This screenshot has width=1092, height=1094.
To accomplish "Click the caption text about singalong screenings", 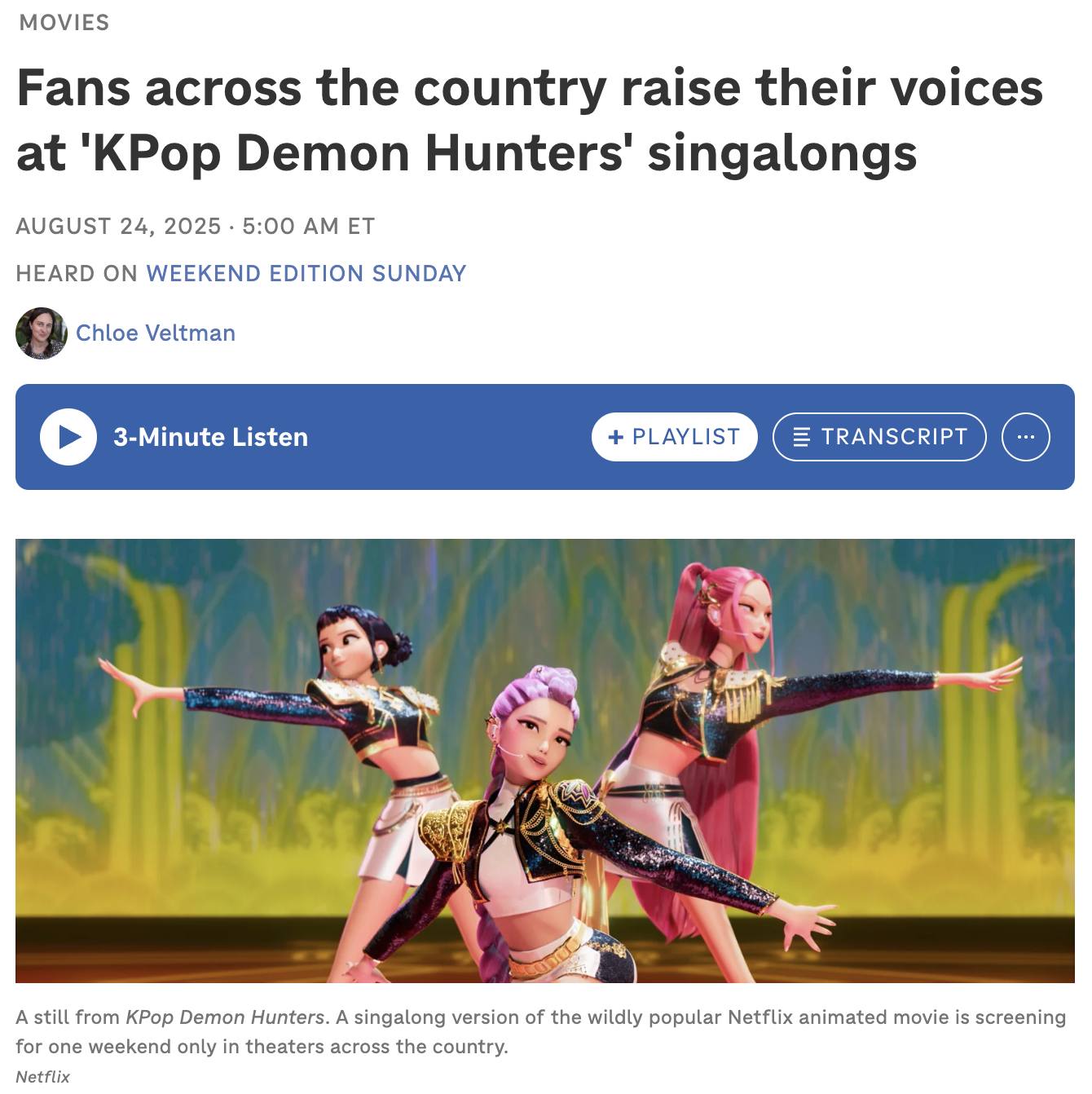I will 541,1032.
